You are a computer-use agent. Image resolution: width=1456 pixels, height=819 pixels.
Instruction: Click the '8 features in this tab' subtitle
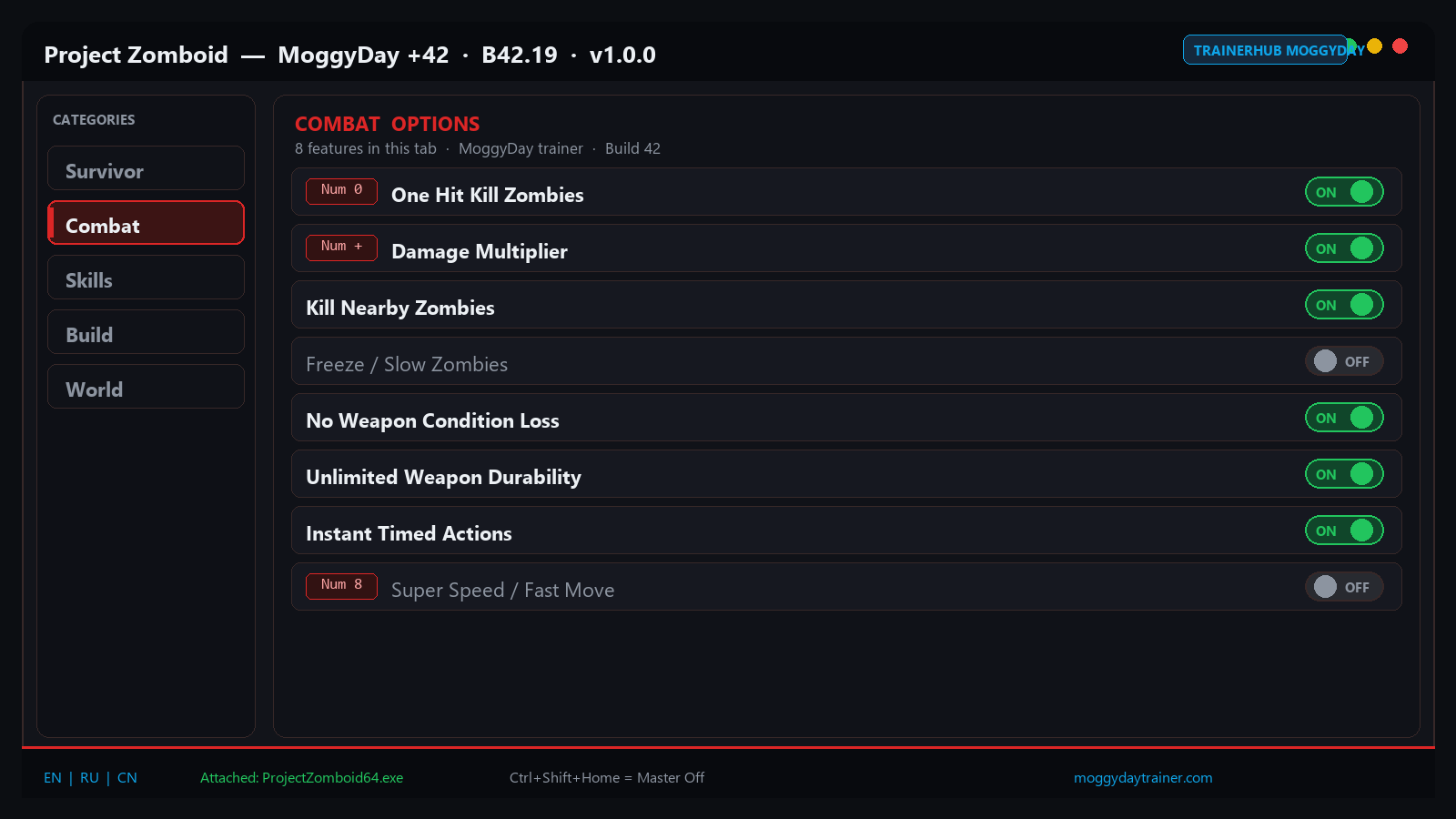pos(366,148)
